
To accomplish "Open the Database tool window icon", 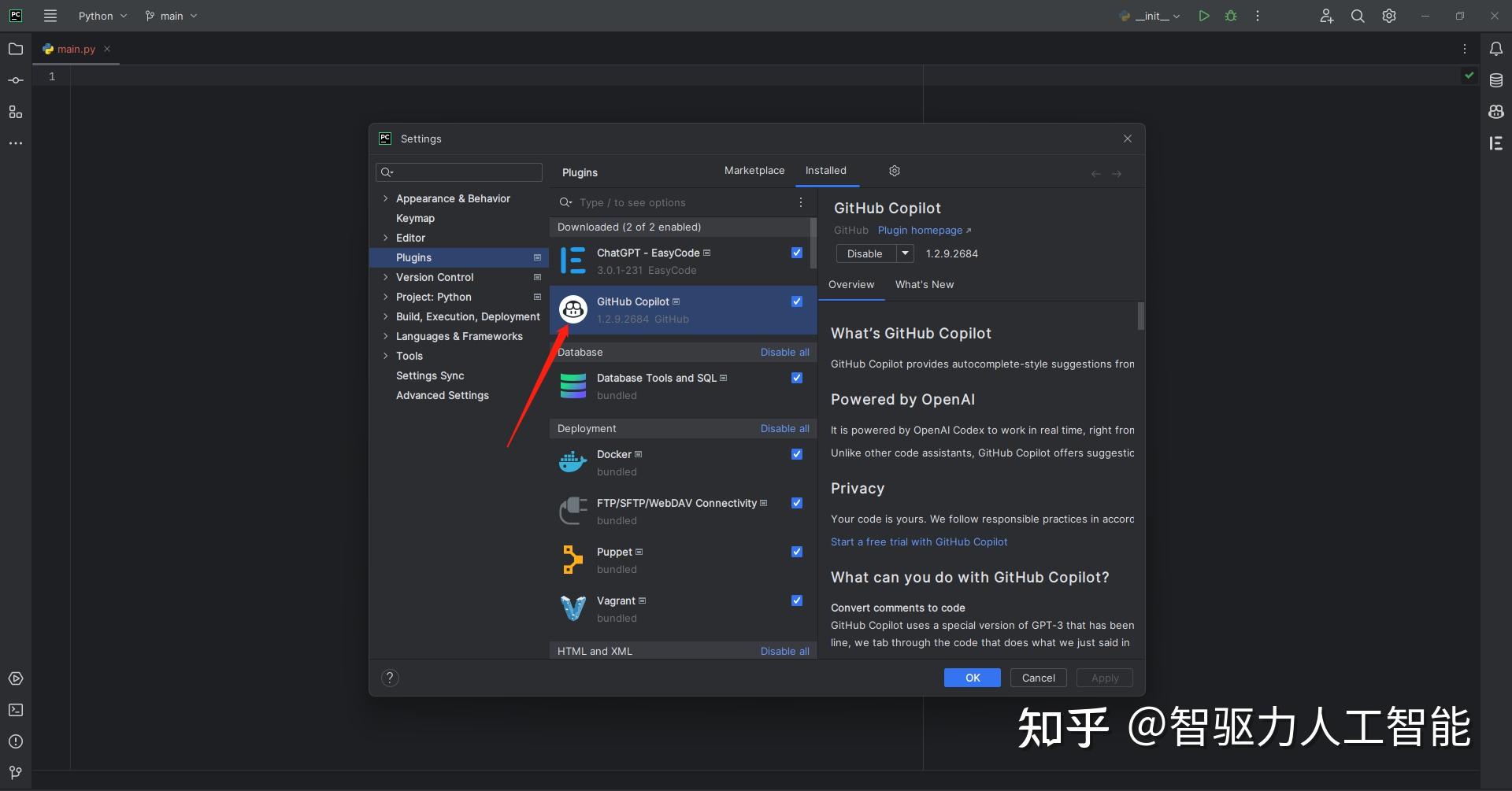I will tap(1495, 79).
